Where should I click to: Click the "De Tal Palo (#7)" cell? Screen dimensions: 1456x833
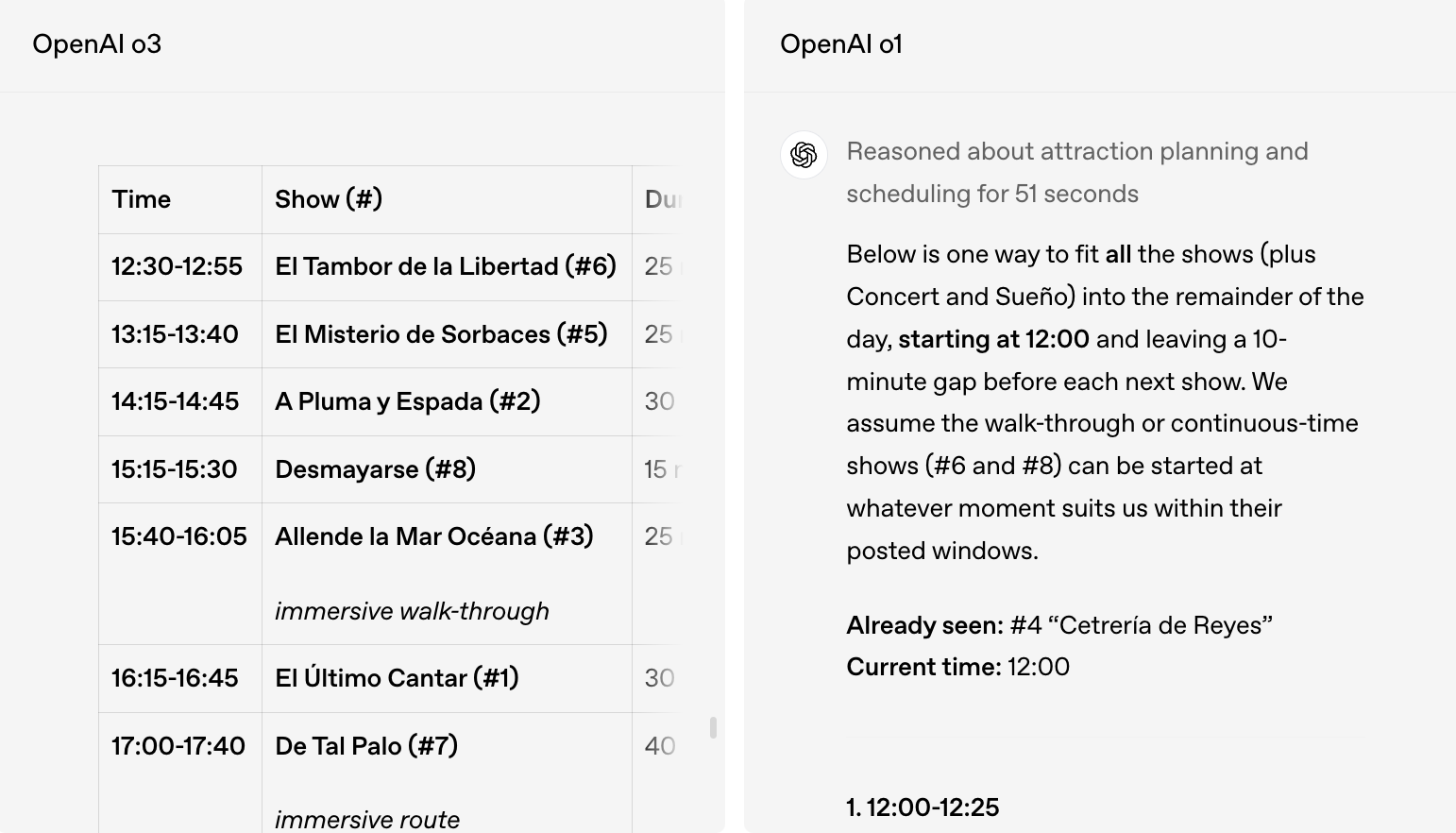pyautogui.click(x=366, y=746)
